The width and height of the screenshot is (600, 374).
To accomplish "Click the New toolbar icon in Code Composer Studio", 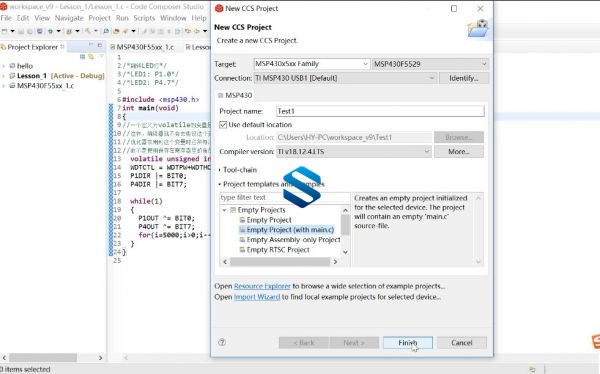I will 4,31.
